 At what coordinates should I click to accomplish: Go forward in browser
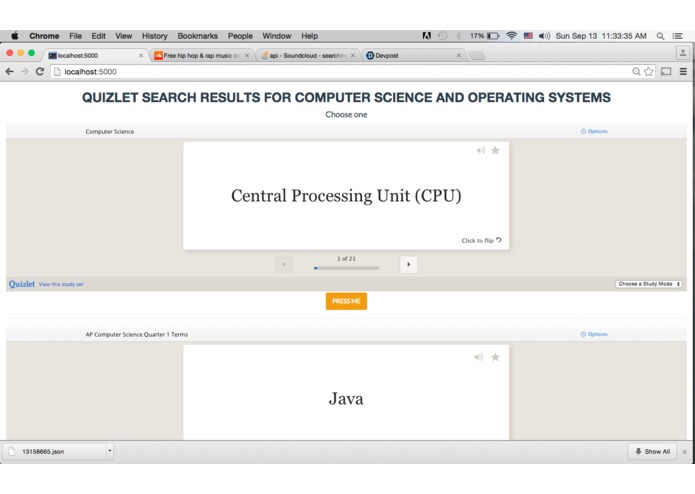tap(24, 71)
